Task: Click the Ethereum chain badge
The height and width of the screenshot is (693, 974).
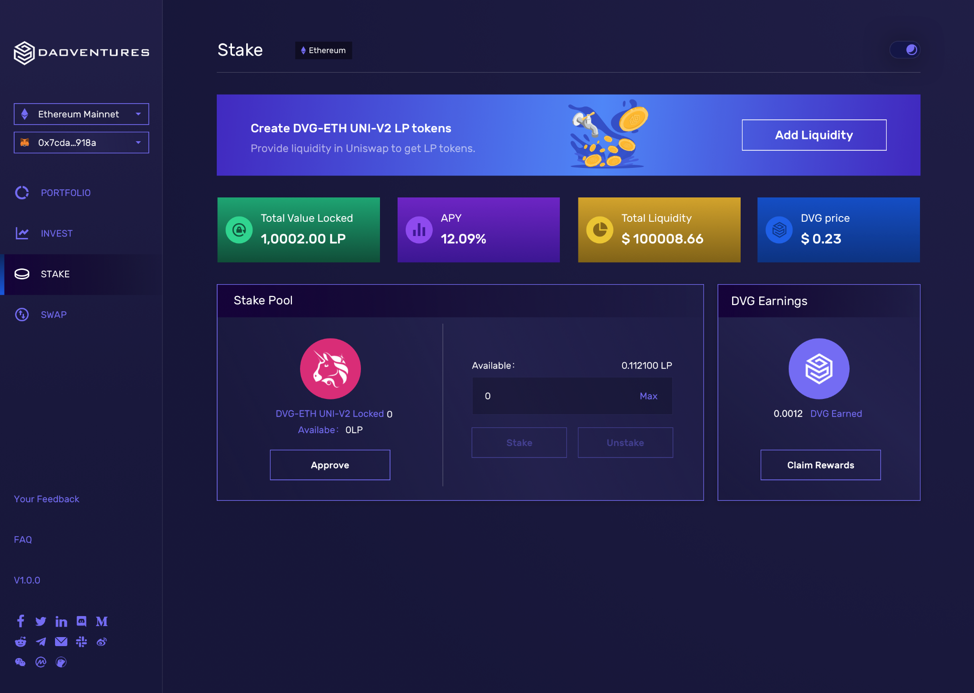Action: 324,50
